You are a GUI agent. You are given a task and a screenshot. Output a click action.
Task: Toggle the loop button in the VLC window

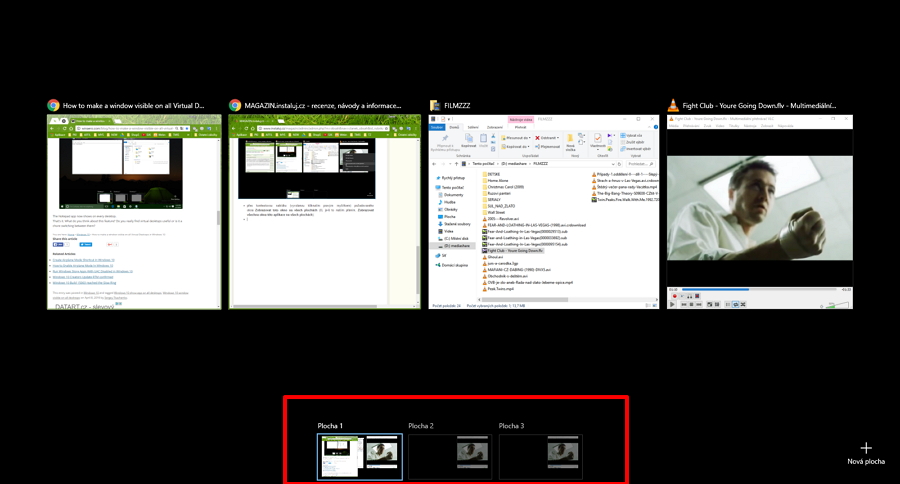[x=735, y=304]
